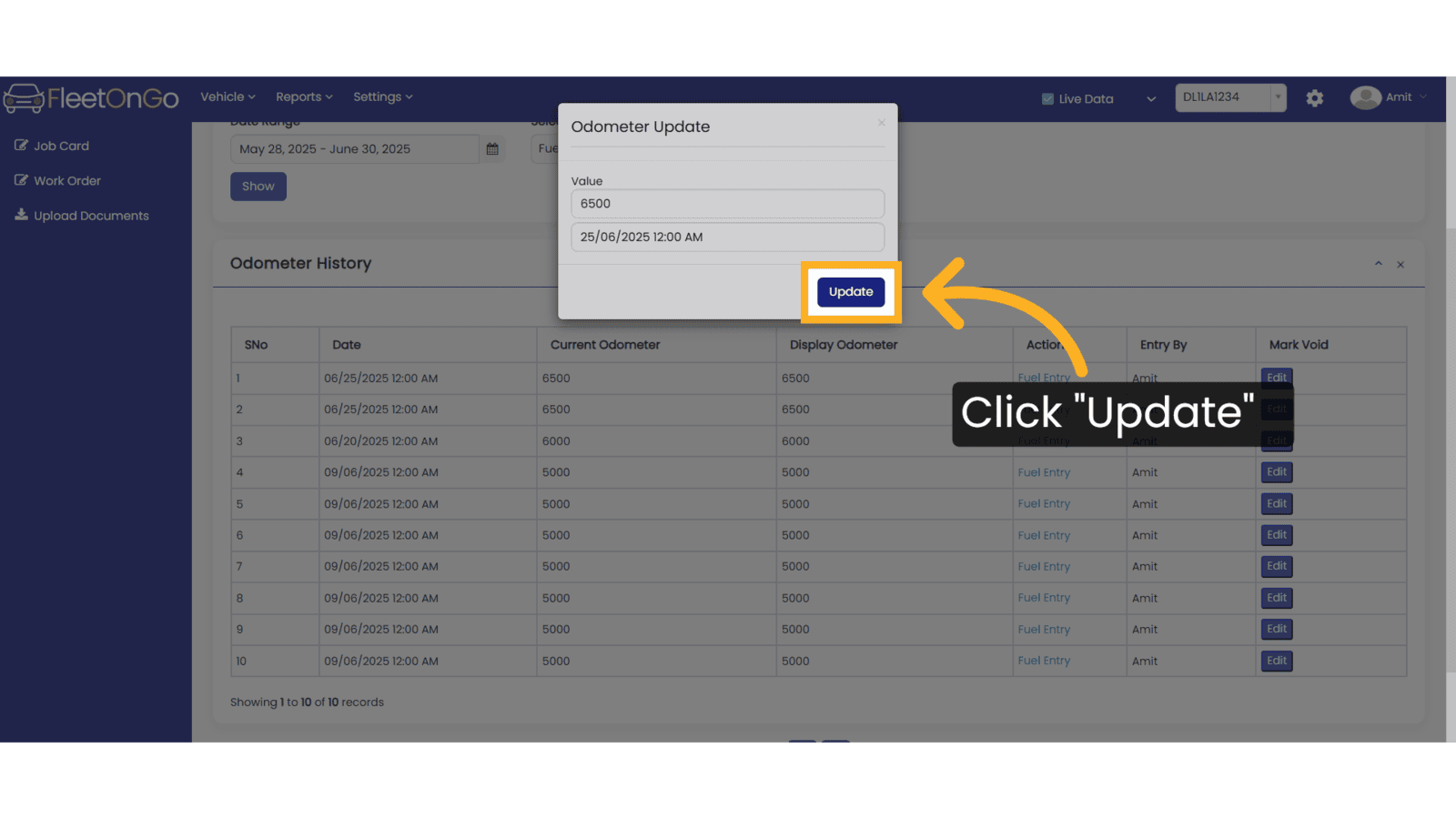The image size is (1456, 819).
Task: Open Fuel Entry link in row 9
Action: (1044, 629)
